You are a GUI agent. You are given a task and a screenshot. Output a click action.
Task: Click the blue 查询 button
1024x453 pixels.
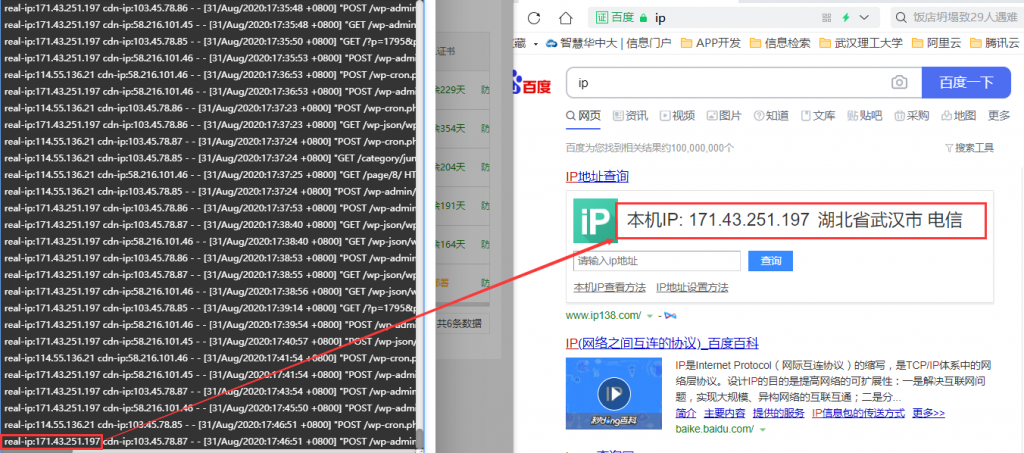(x=770, y=261)
